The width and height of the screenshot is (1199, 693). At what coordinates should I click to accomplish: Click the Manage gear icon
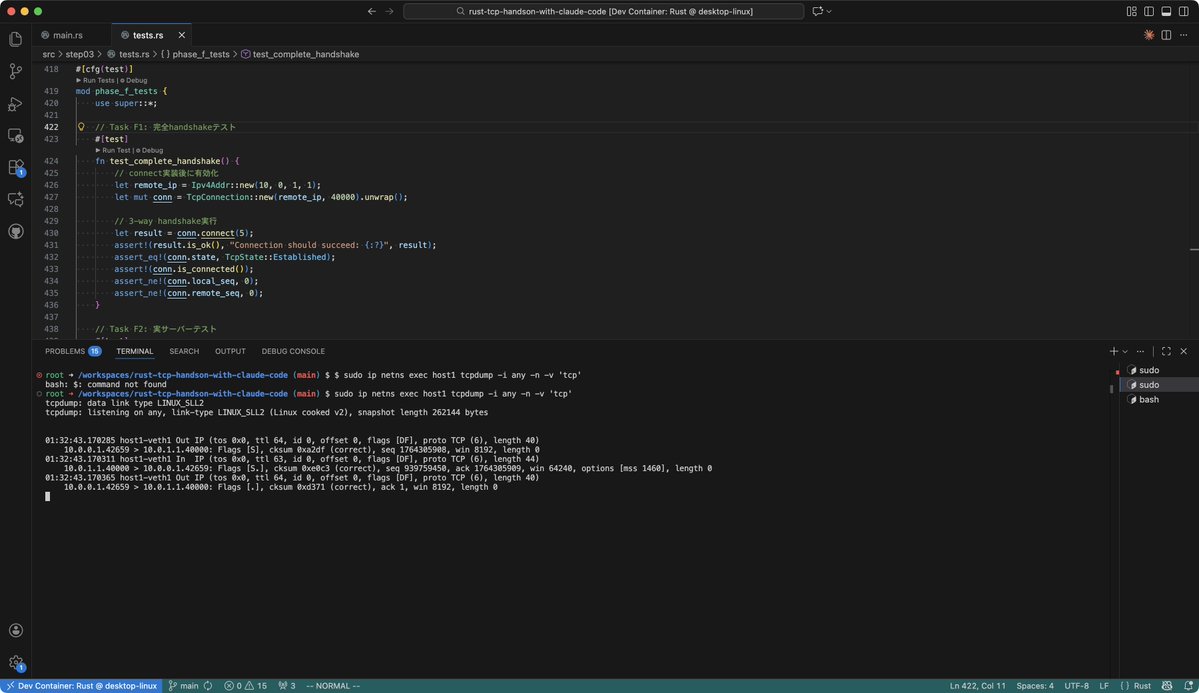point(15,663)
